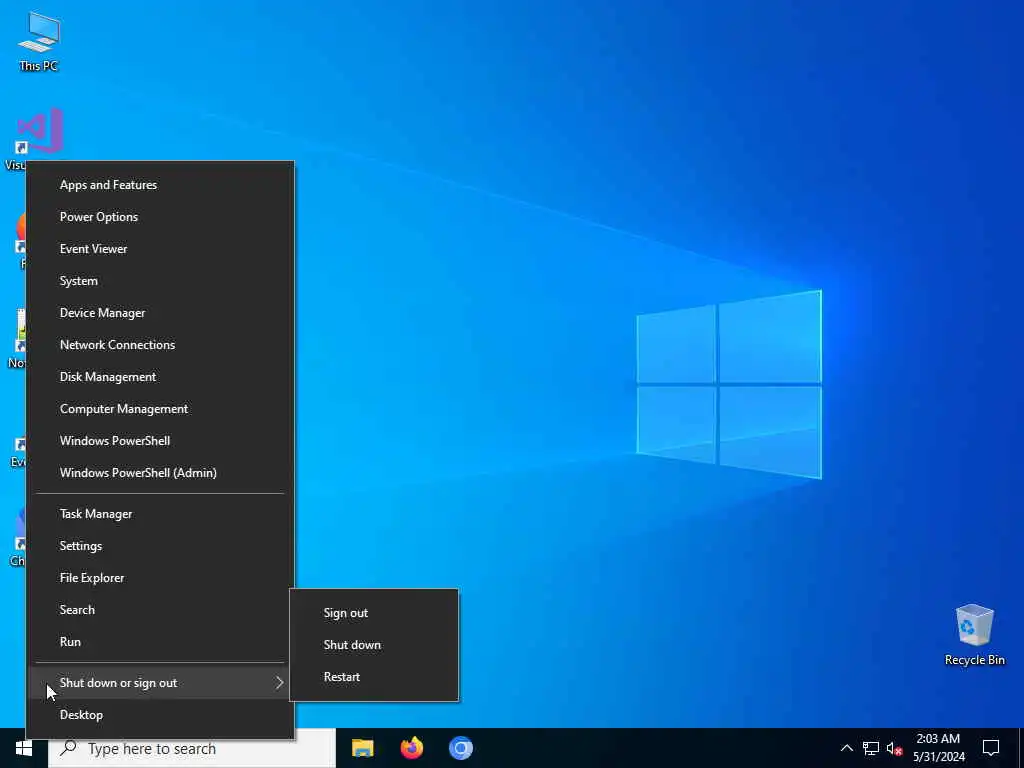The image size is (1024, 768).
Task: Launch Windows PowerShell (Admin)
Action: click(160, 473)
